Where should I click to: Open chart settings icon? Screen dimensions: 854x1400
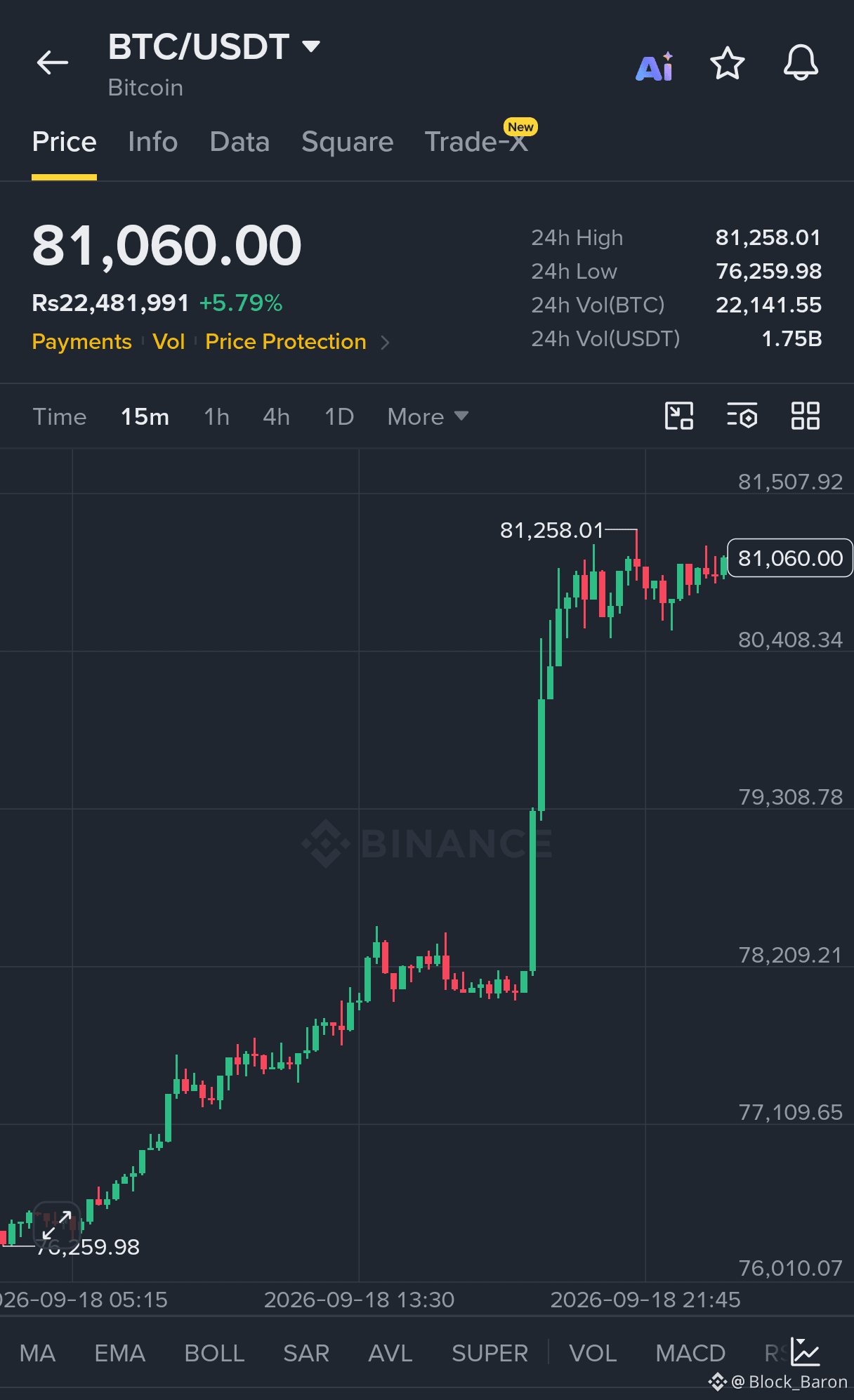pos(742,416)
